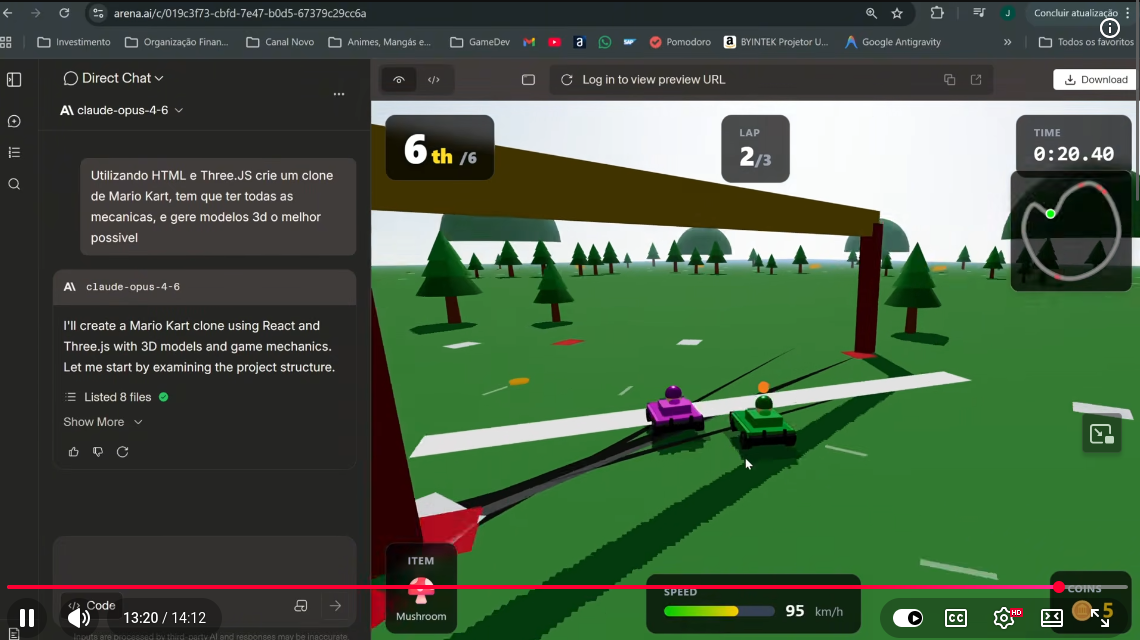Click the icon left of send arrow
The width and height of the screenshot is (1140, 640).
click(300, 605)
